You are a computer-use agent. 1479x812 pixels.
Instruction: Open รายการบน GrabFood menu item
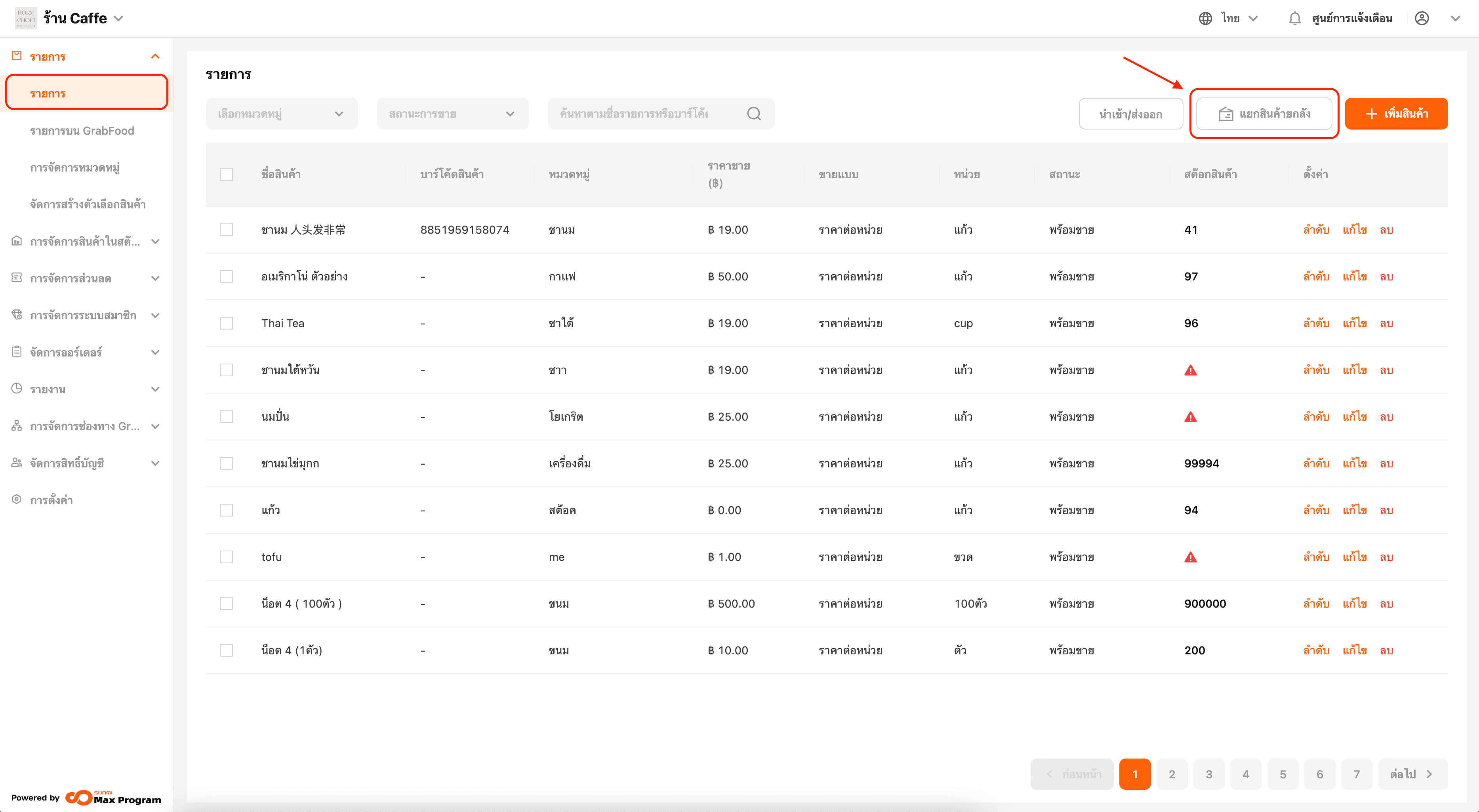click(x=82, y=131)
